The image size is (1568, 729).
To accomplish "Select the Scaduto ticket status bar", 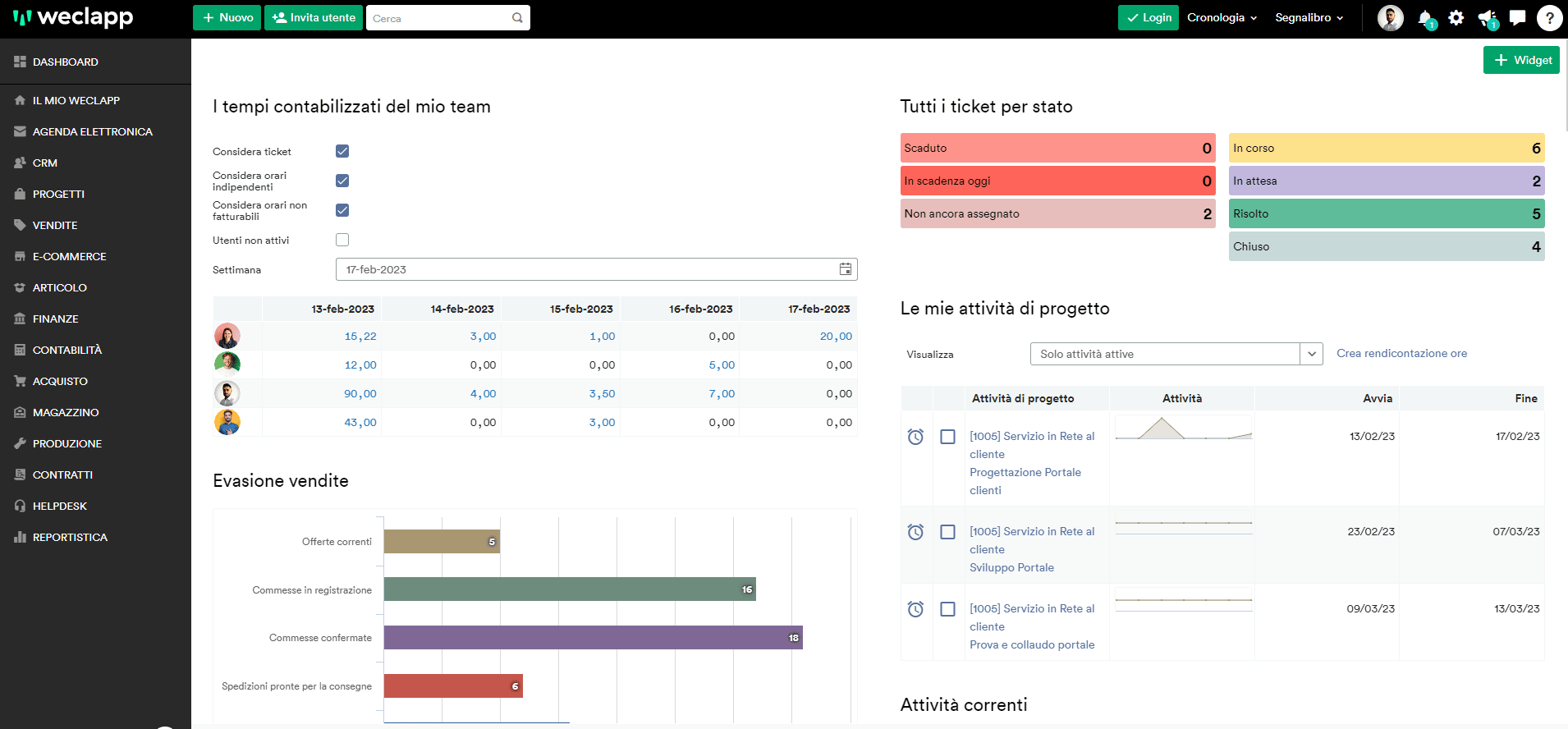I will point(1057,148).
